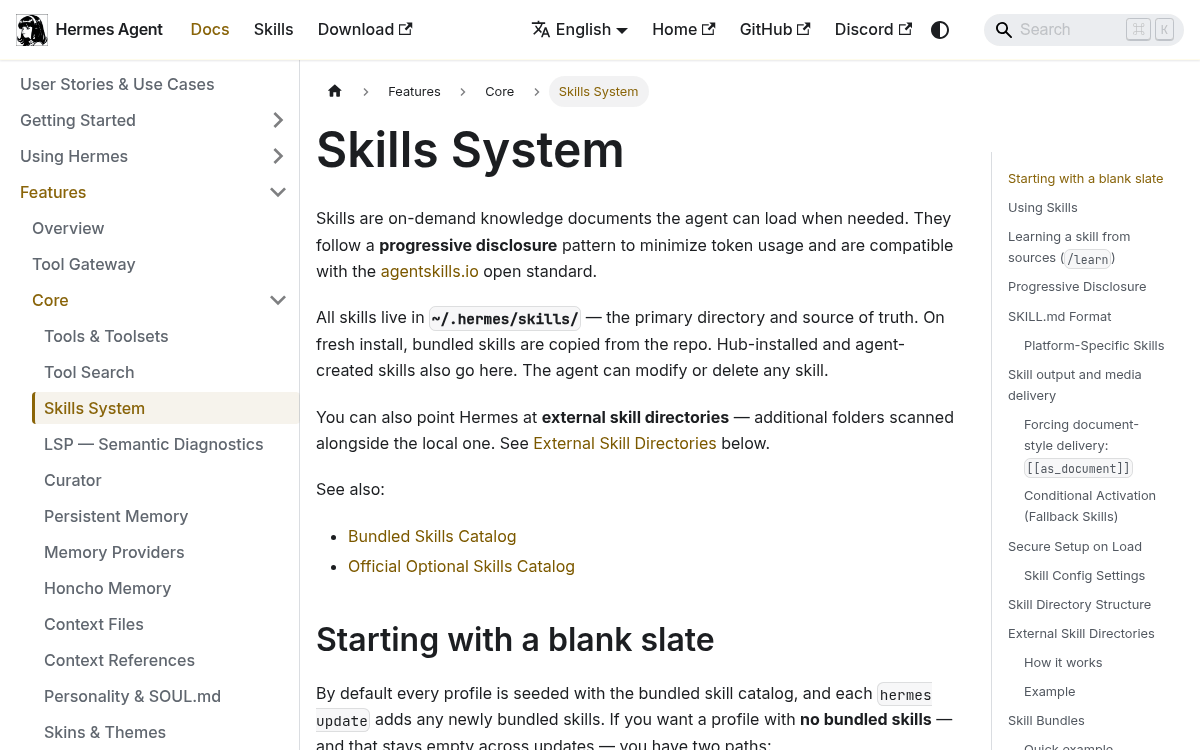Jump to SKILL.md Format in contents
The height and width of the screenshot is (750, 1200).
click(x=1059, y=316)
